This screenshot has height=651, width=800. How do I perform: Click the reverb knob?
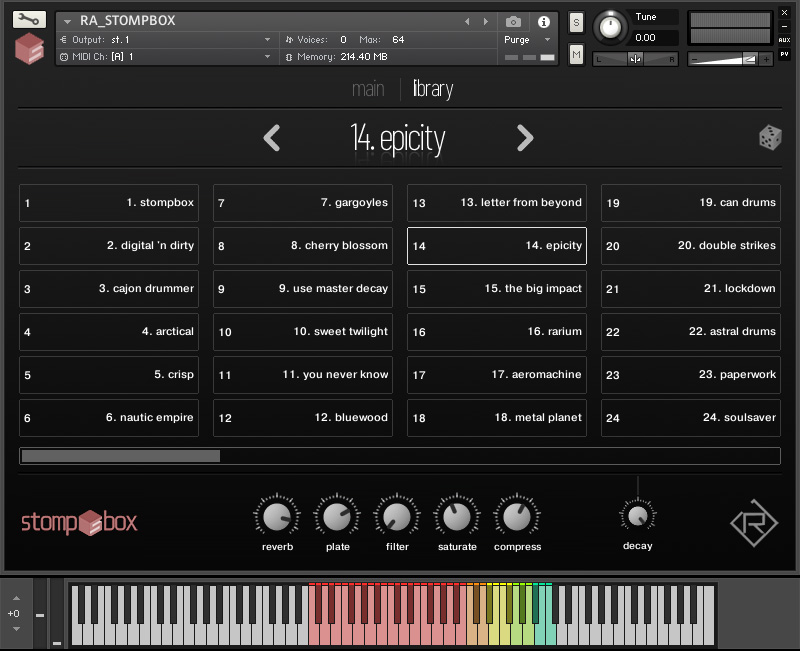(x=277, y=517)
